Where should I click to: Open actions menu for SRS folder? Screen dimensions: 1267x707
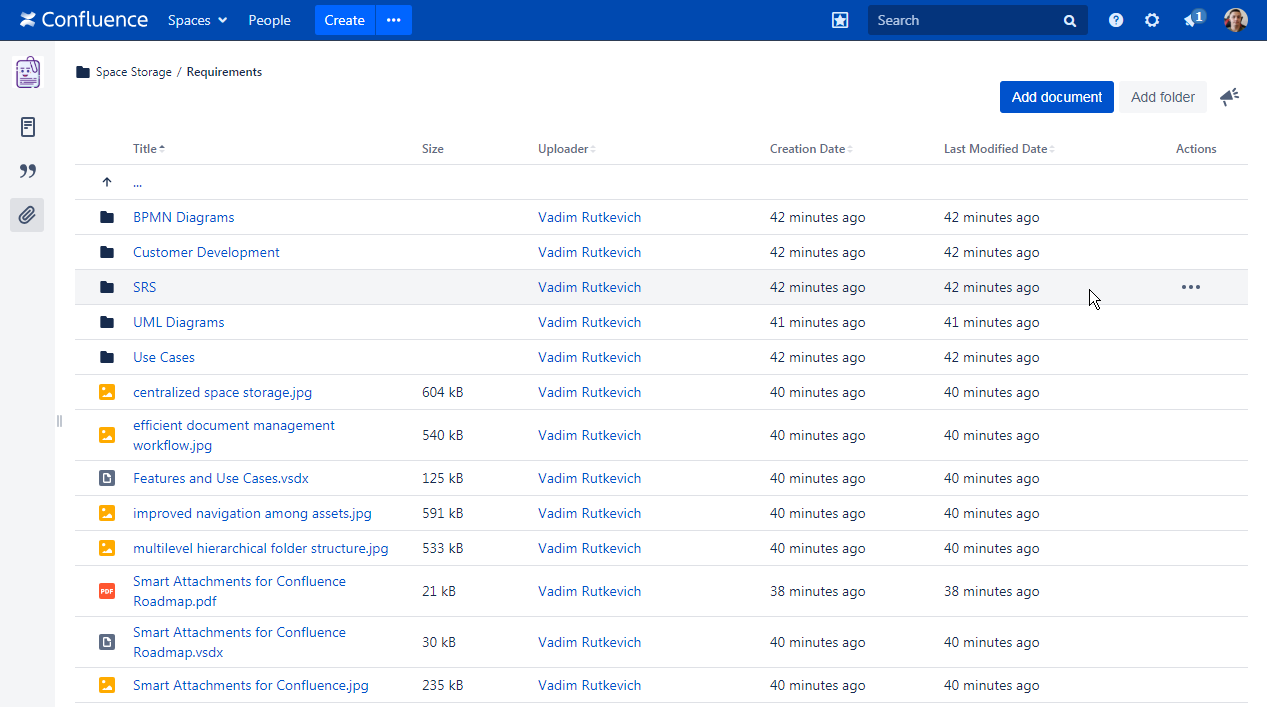(1190, 287)
